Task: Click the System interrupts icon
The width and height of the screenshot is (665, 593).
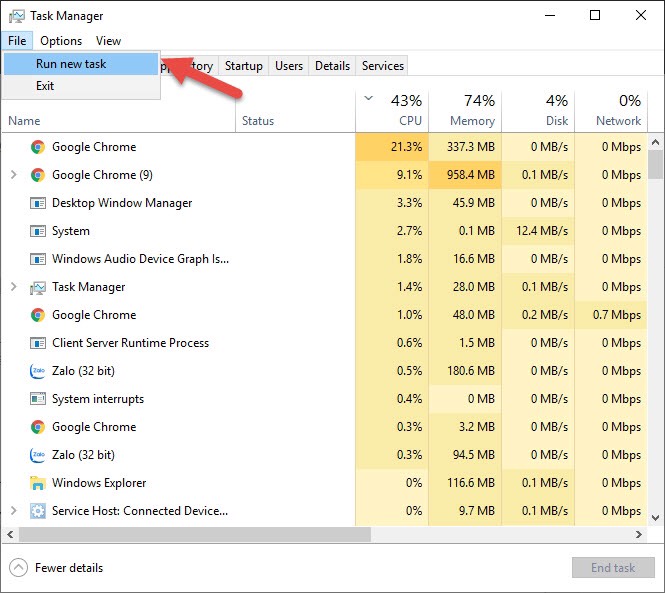Action: coord(38,399)
